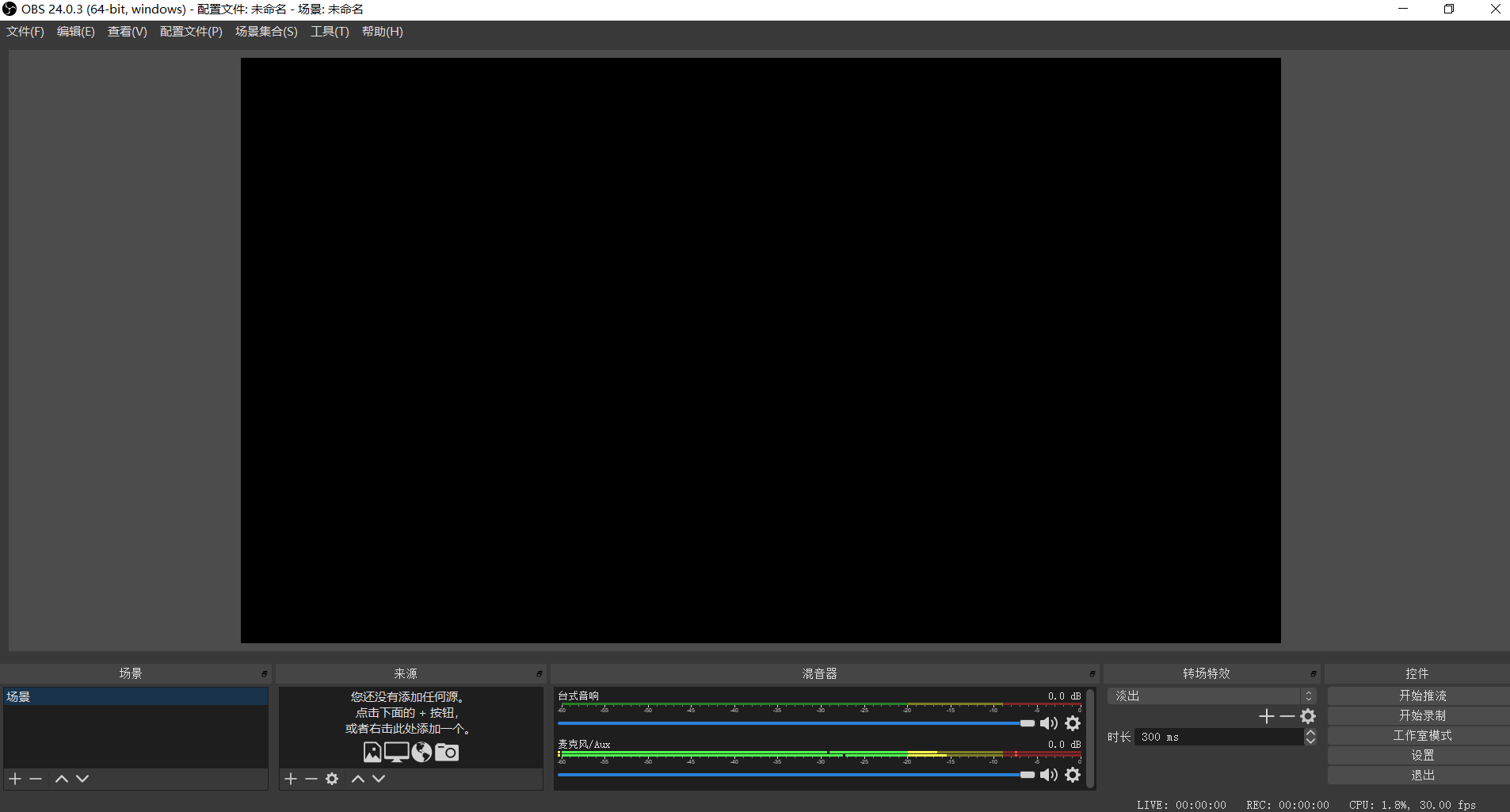Open 台式音响 audio settings gear
This screenshot has width=1510, height=812.
(1073, 723)
